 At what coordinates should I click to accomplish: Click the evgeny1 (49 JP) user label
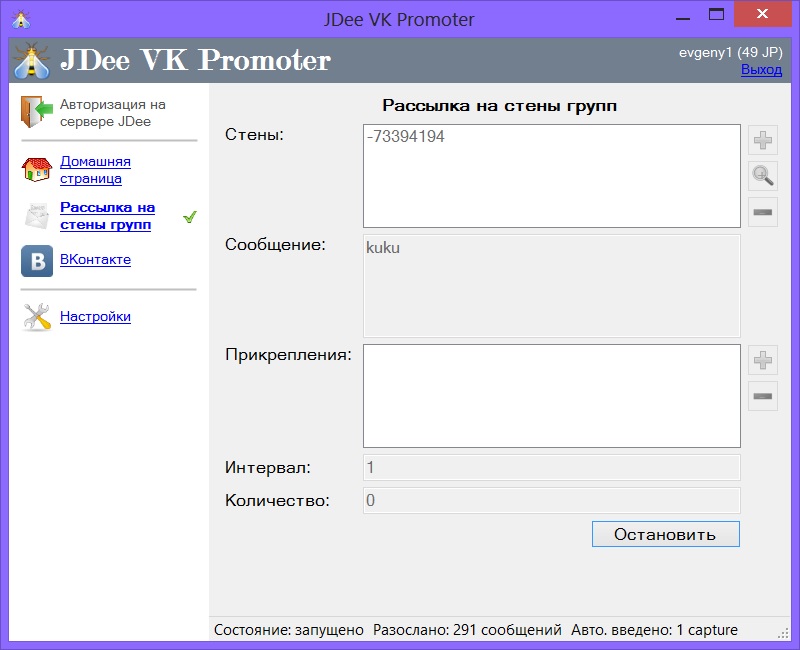click(730, 53)
